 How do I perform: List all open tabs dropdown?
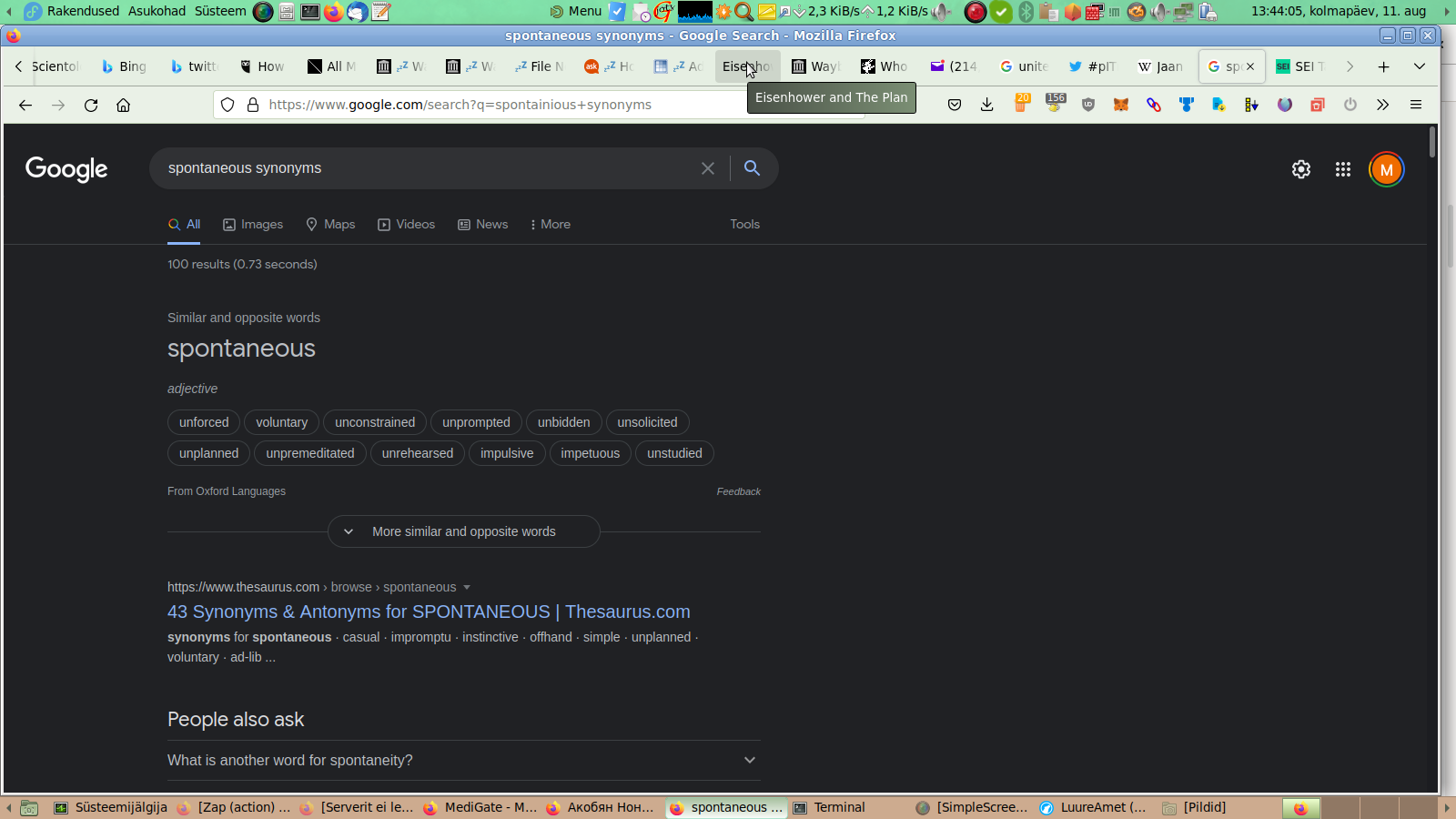click(1420, 66)
